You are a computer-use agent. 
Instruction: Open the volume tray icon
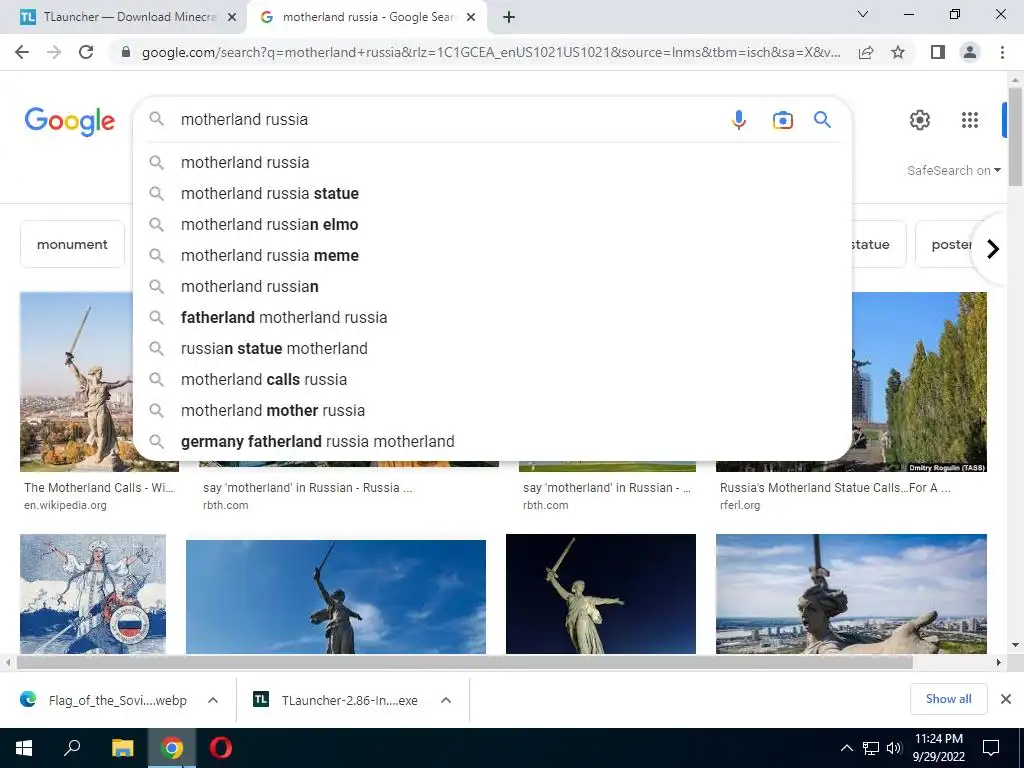pos(894,748)
